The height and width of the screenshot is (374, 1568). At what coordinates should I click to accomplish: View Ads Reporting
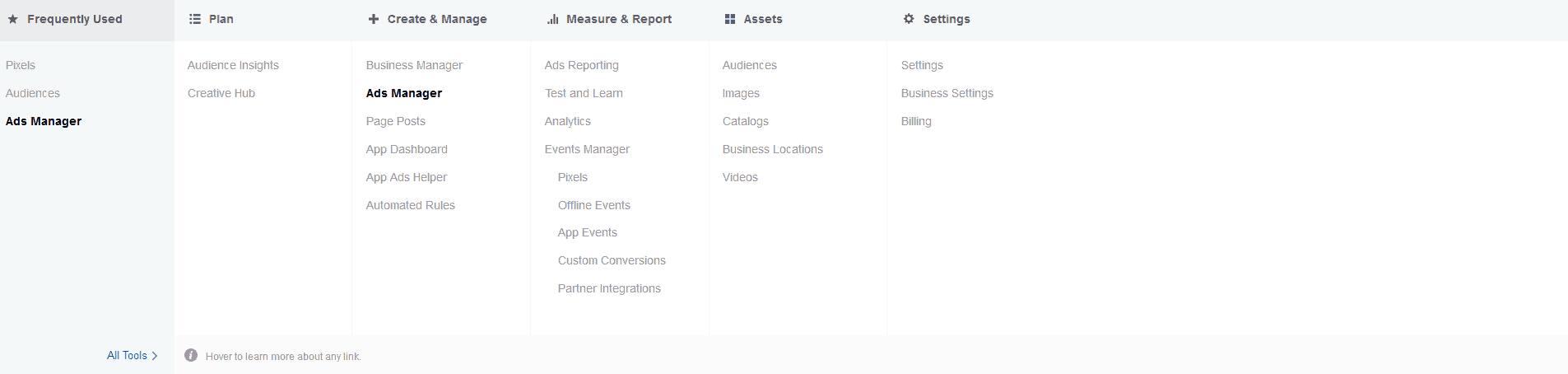582,65
